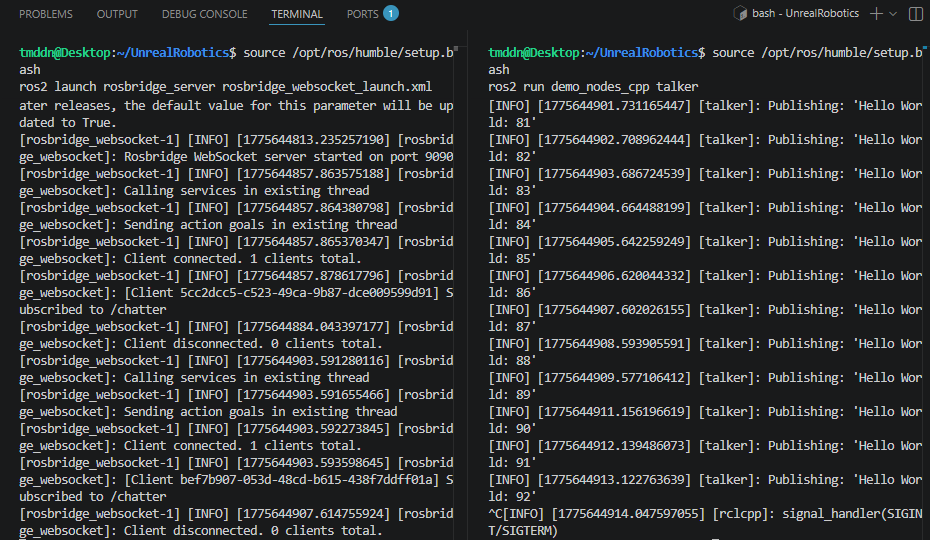This screenshot has height=540, width=930.
Task: Click timestamp 1775644903.592273845 in the rosbridge log
Action: pyautogui.click(x=313, y=428)
